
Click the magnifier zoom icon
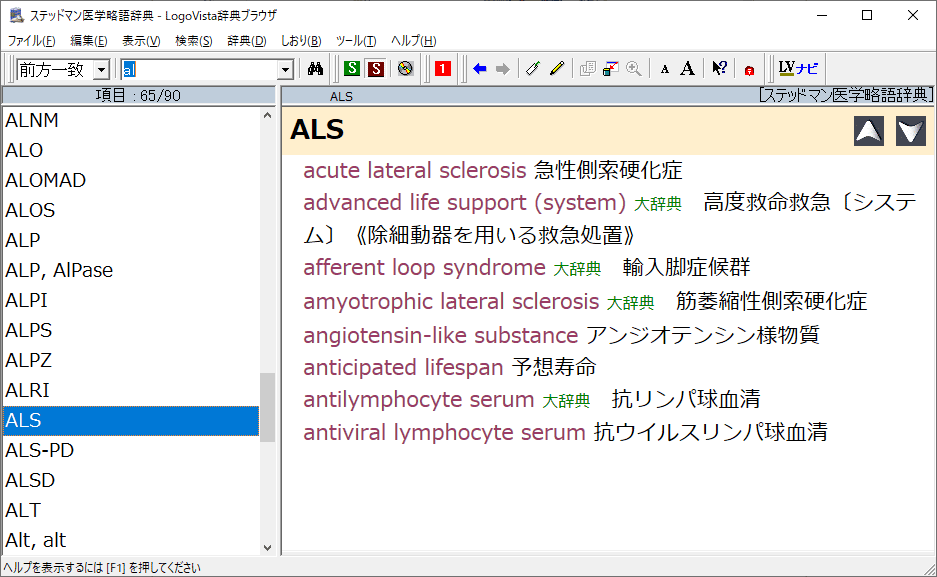(634, 69)
